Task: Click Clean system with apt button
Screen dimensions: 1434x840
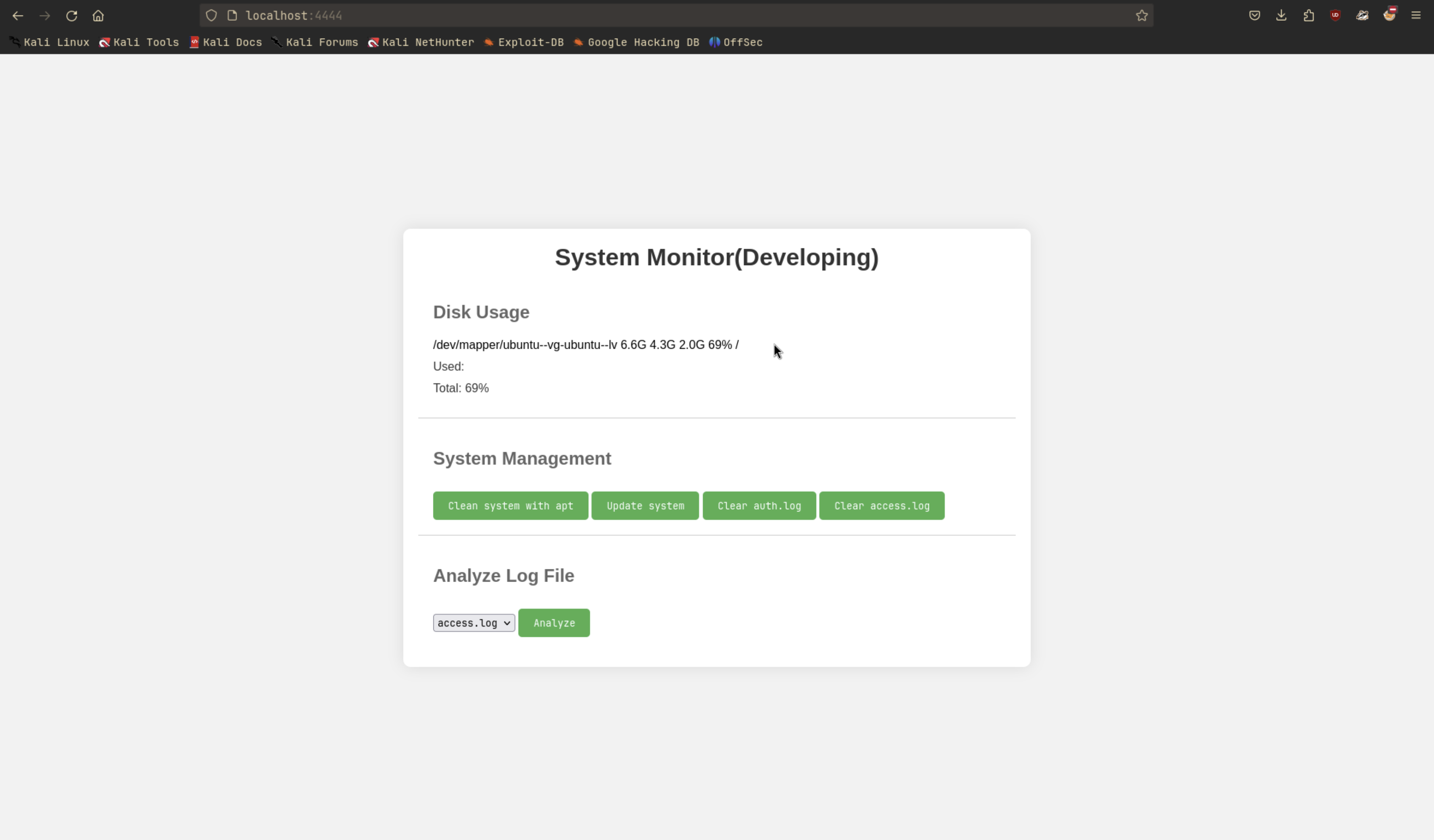Action: (510, 506)
